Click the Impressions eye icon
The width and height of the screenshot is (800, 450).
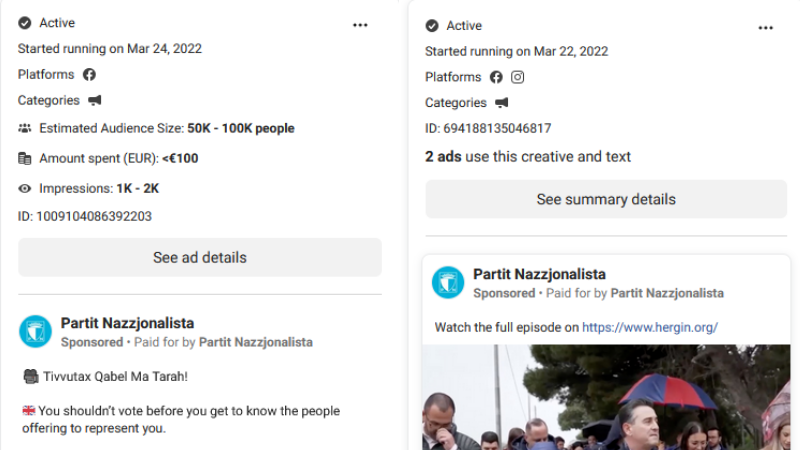(x=25, y=188)
